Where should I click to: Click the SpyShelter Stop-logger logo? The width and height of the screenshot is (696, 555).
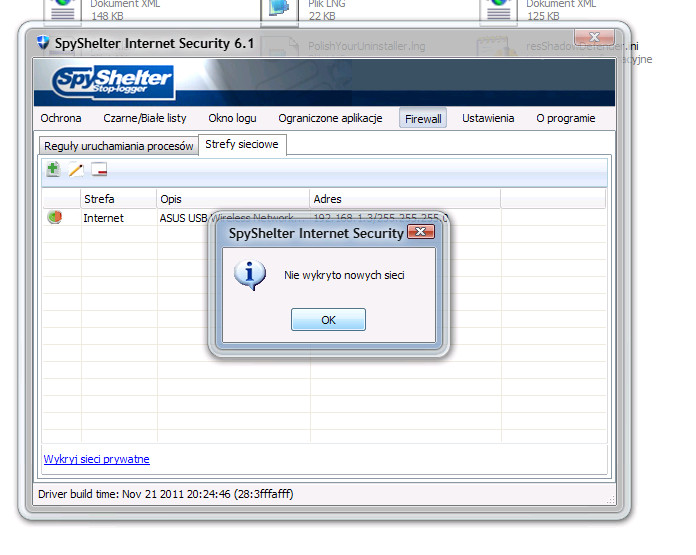pos(114,82)
